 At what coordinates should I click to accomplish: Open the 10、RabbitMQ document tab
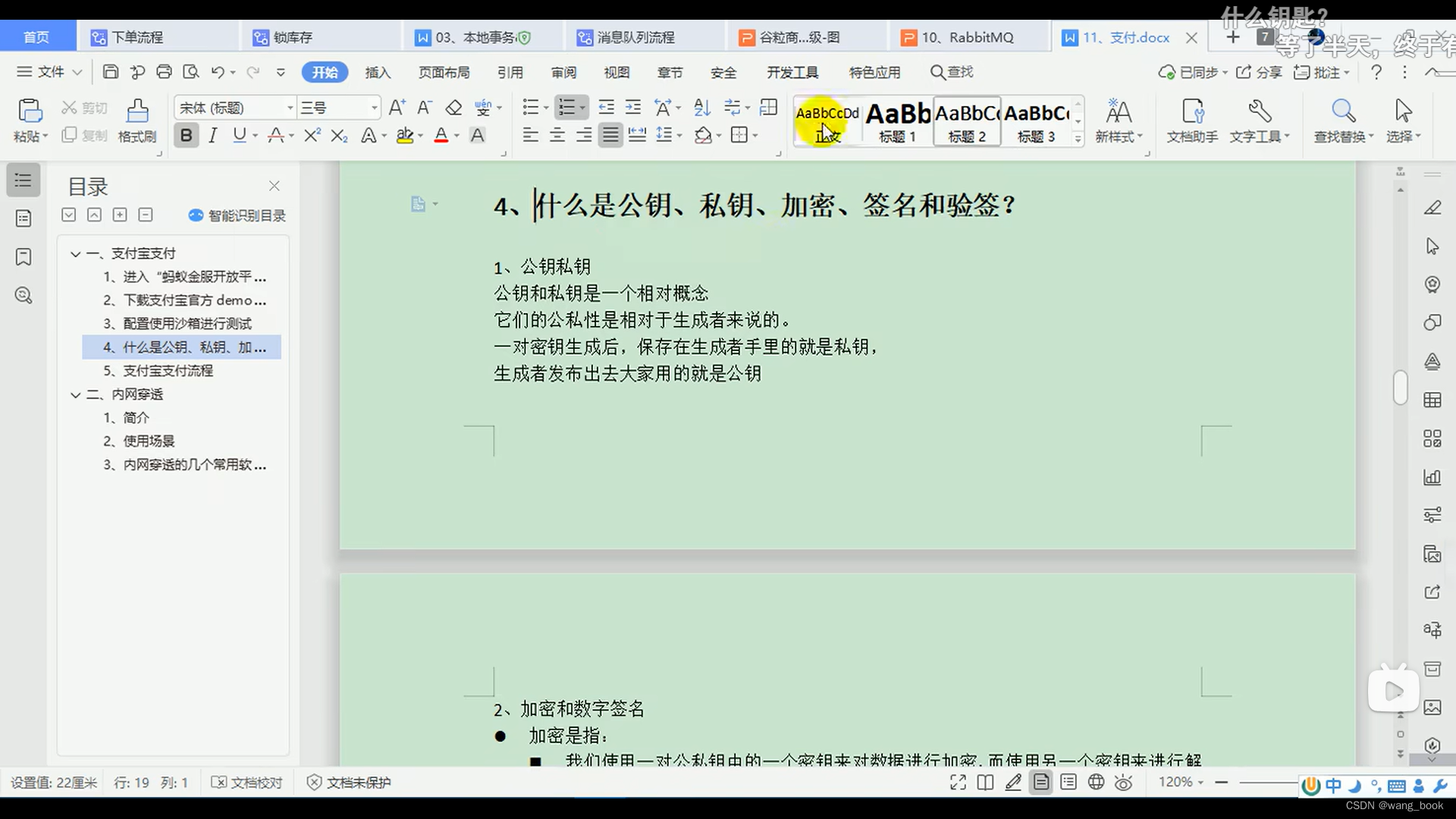pyautogui.click(x=967, y=37)
